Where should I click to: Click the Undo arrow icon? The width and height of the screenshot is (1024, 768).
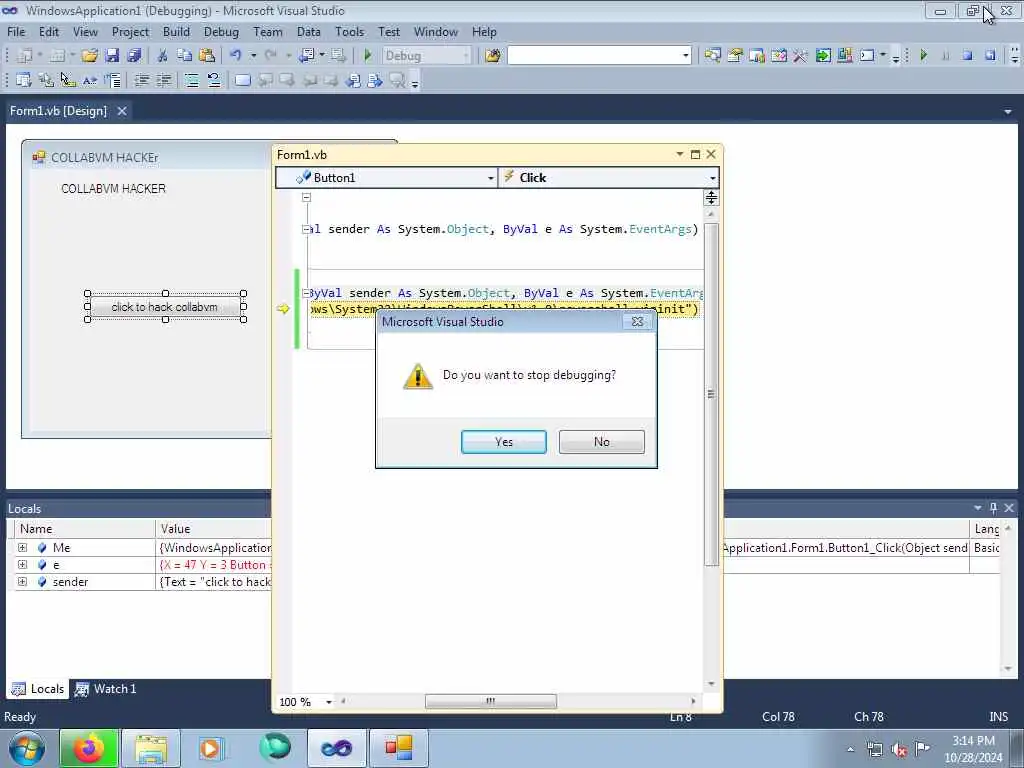tap(236, 56)
